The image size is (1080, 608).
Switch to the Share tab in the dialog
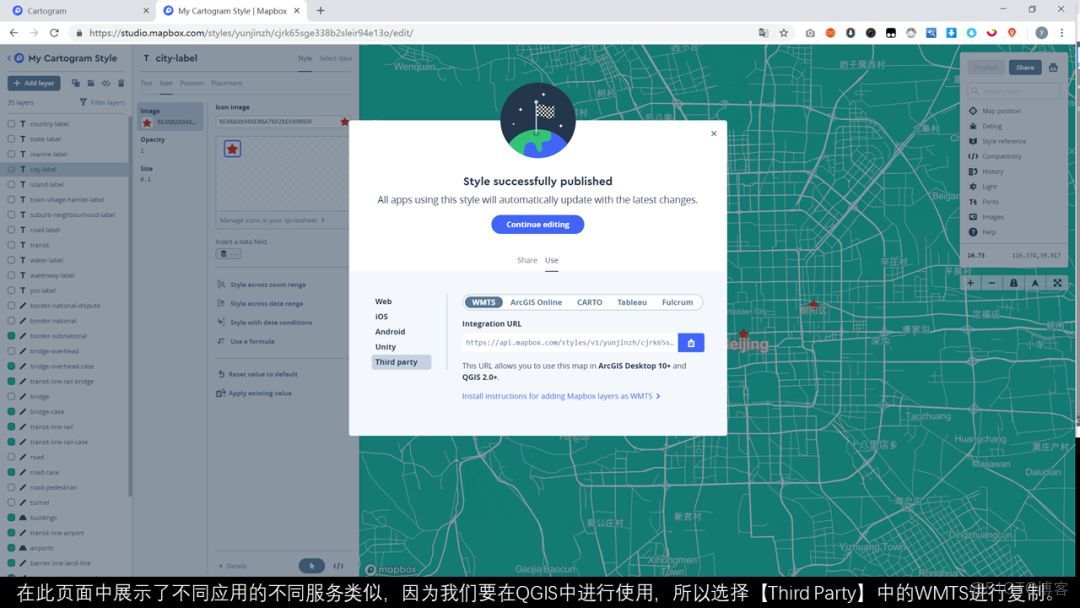click(527, 259)
